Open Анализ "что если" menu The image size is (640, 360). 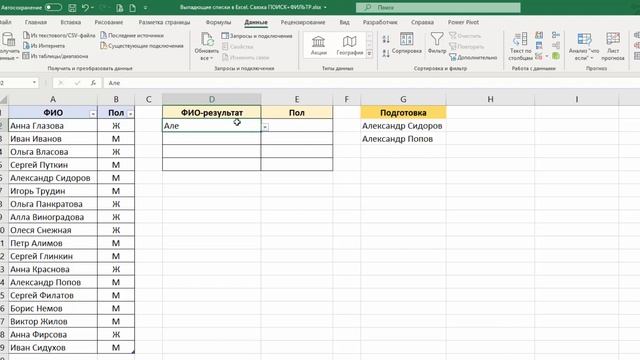tap(584, 47)
